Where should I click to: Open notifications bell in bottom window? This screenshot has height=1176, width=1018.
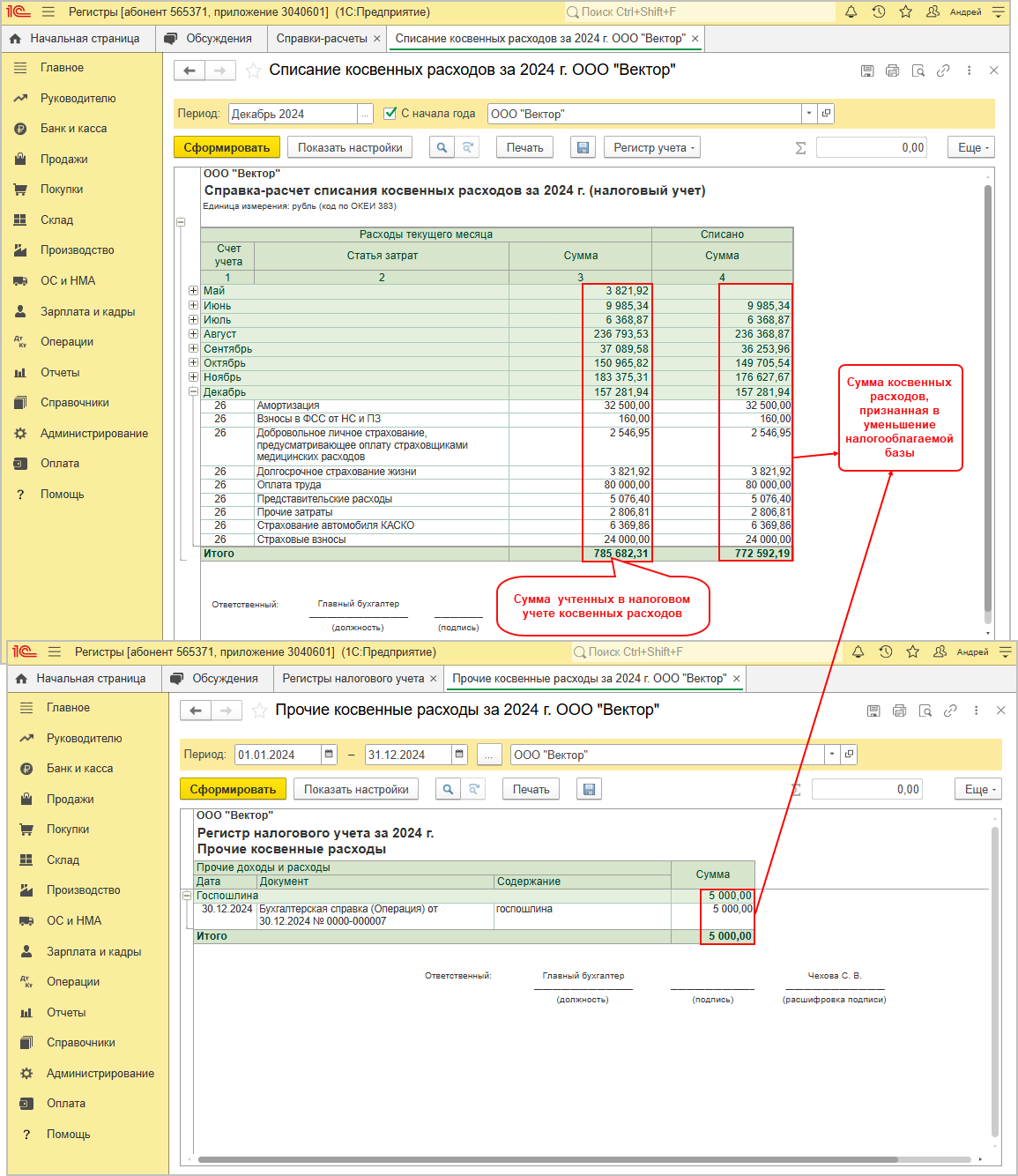[858, 652]
